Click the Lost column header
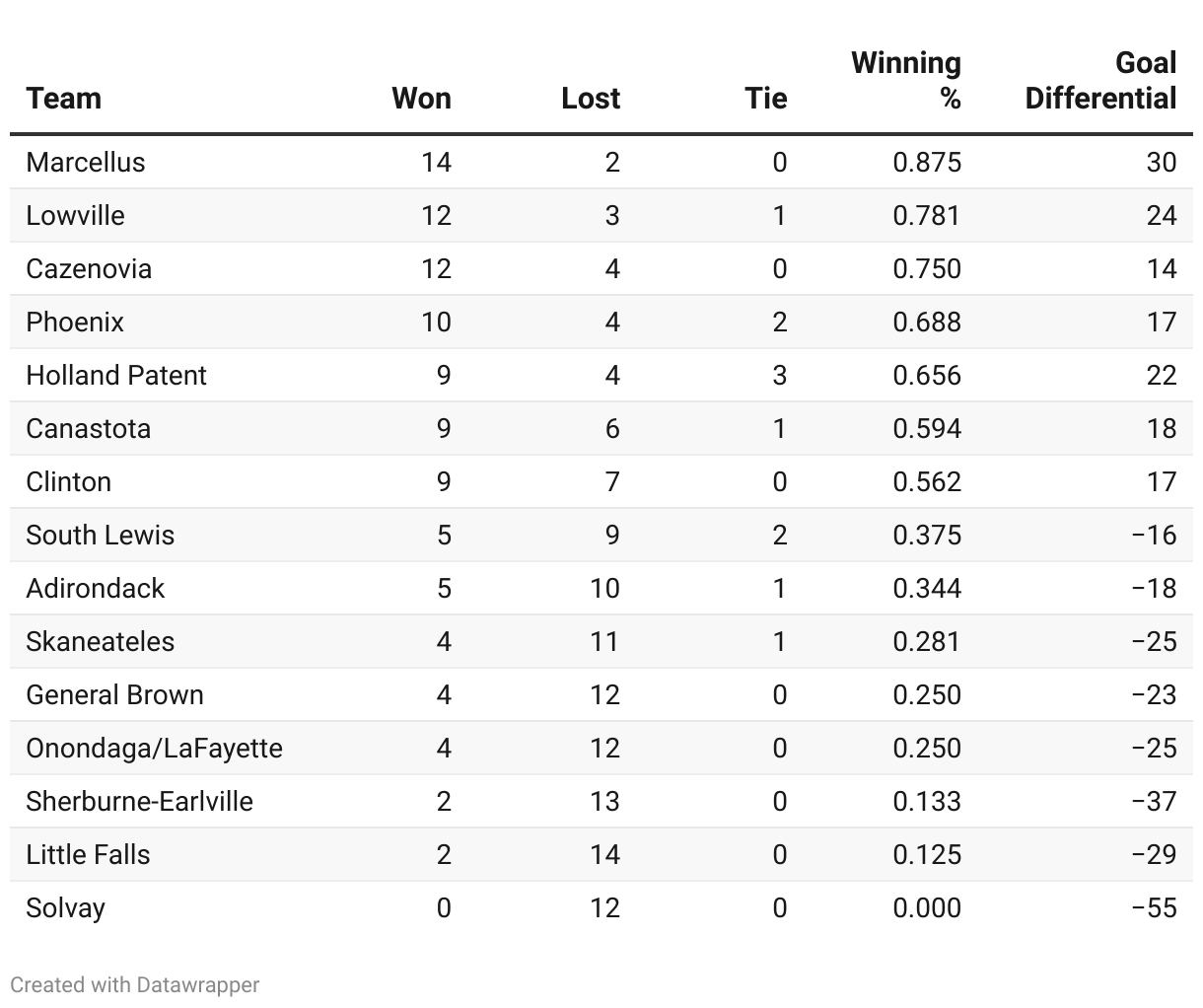Screen dimensions: 1203x1008 pos(591,99)
